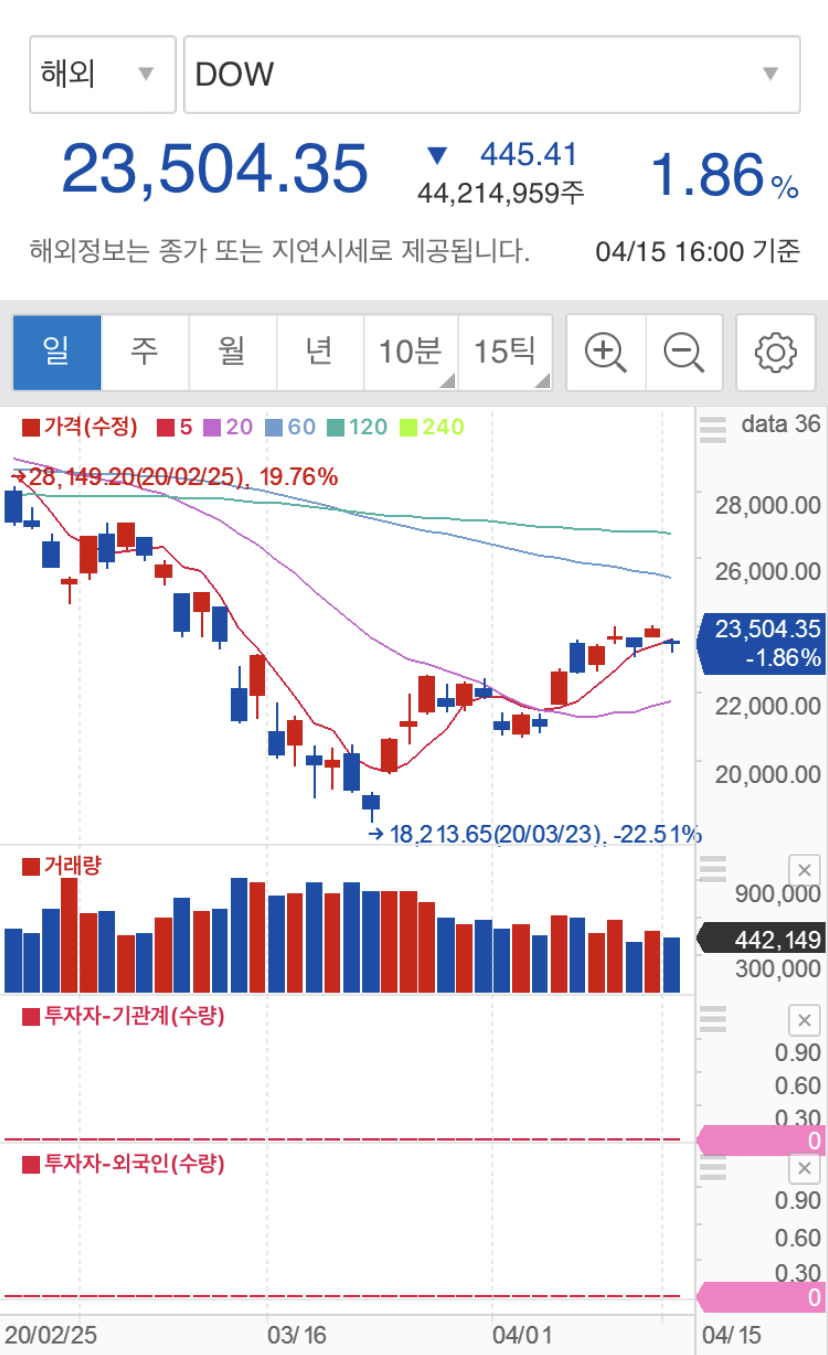Click the 거래량 indicator label
The height and width of the screenshot is (1355, 828).
[x=62, y=866]
